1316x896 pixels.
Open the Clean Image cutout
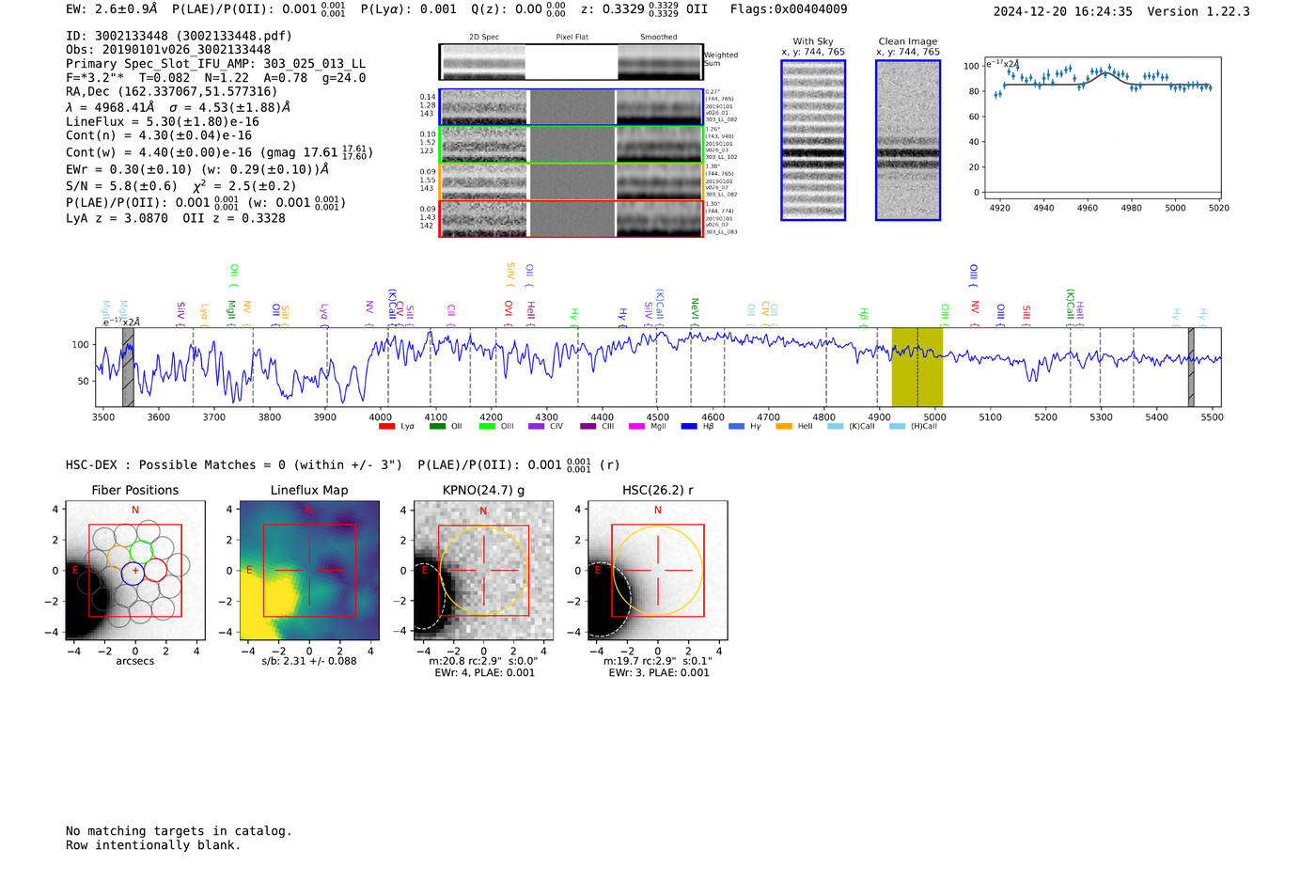908,140
